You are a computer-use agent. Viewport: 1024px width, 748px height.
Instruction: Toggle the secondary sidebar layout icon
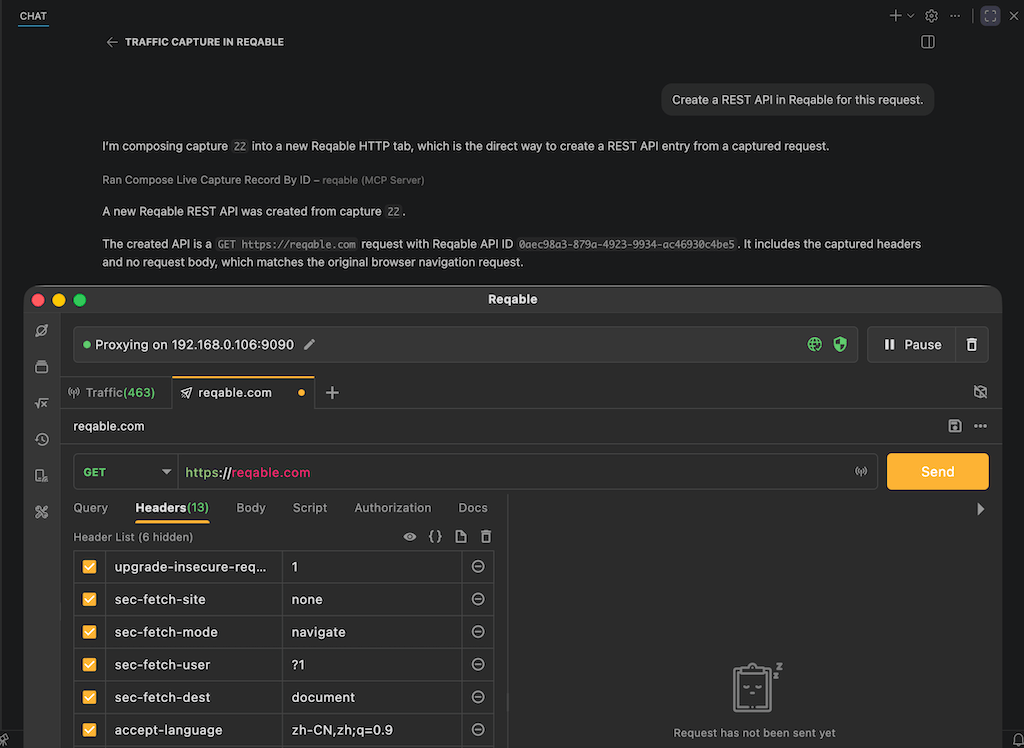tap(927, 42)
